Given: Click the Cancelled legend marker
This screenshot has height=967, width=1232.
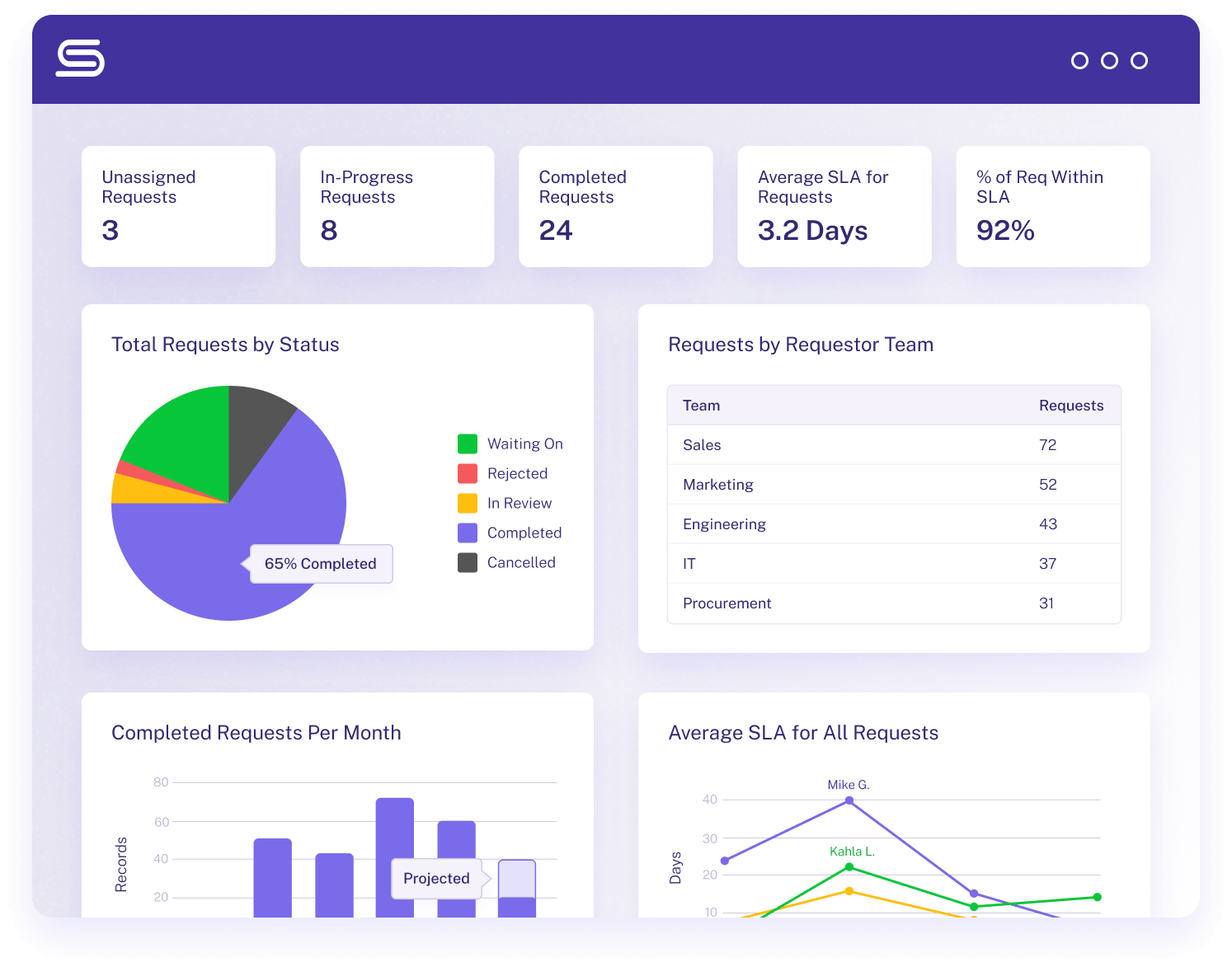Looking at the screenshot, I should tap(467, 562).
